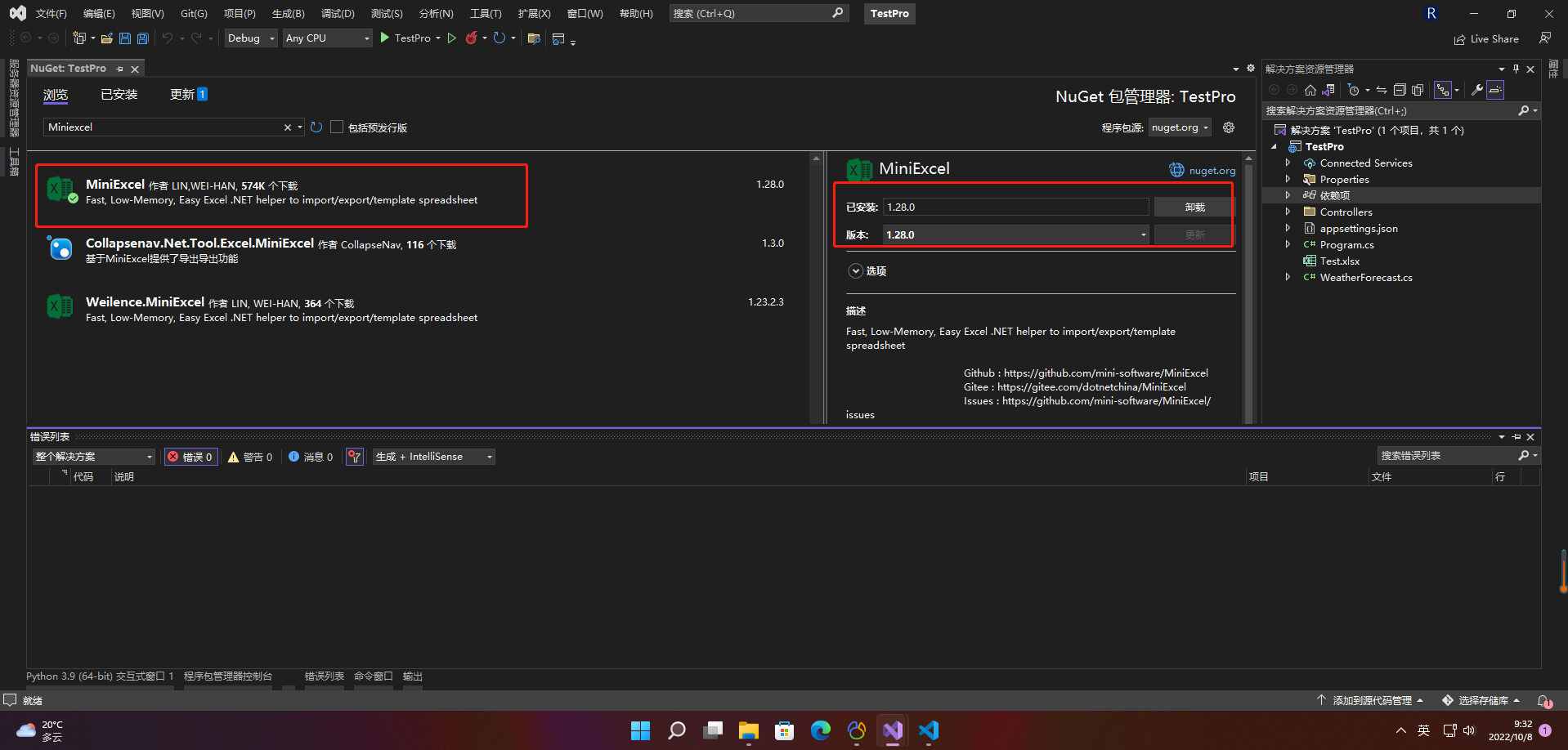Collapse all nodes in Solution Explorer
The height and width of the screenshot is (750, 1568).
1399,90
